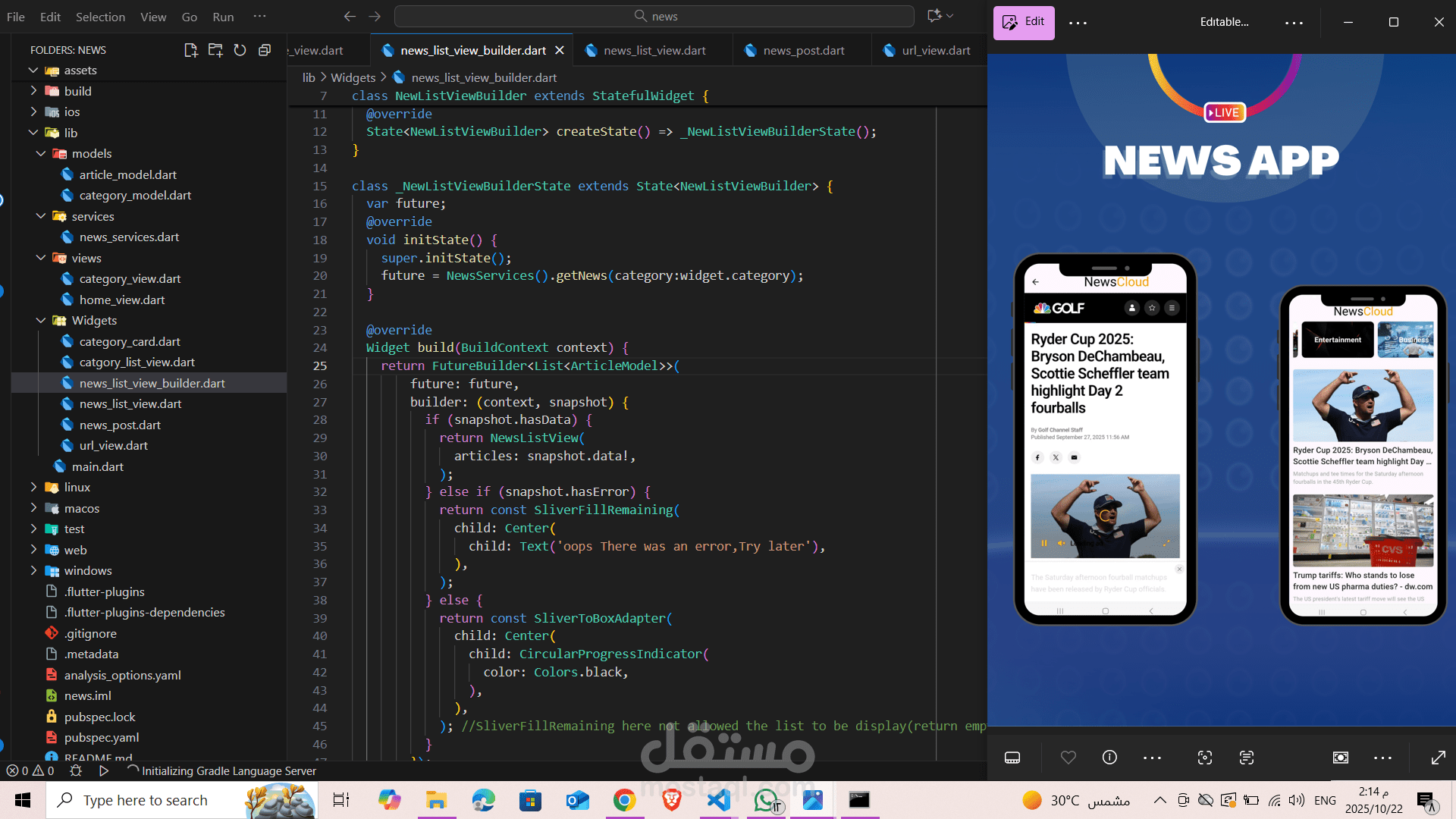Click the New Folder icon in explorer header
The height and width of the screenshot is (819, 1456).
tap(215, 50)
